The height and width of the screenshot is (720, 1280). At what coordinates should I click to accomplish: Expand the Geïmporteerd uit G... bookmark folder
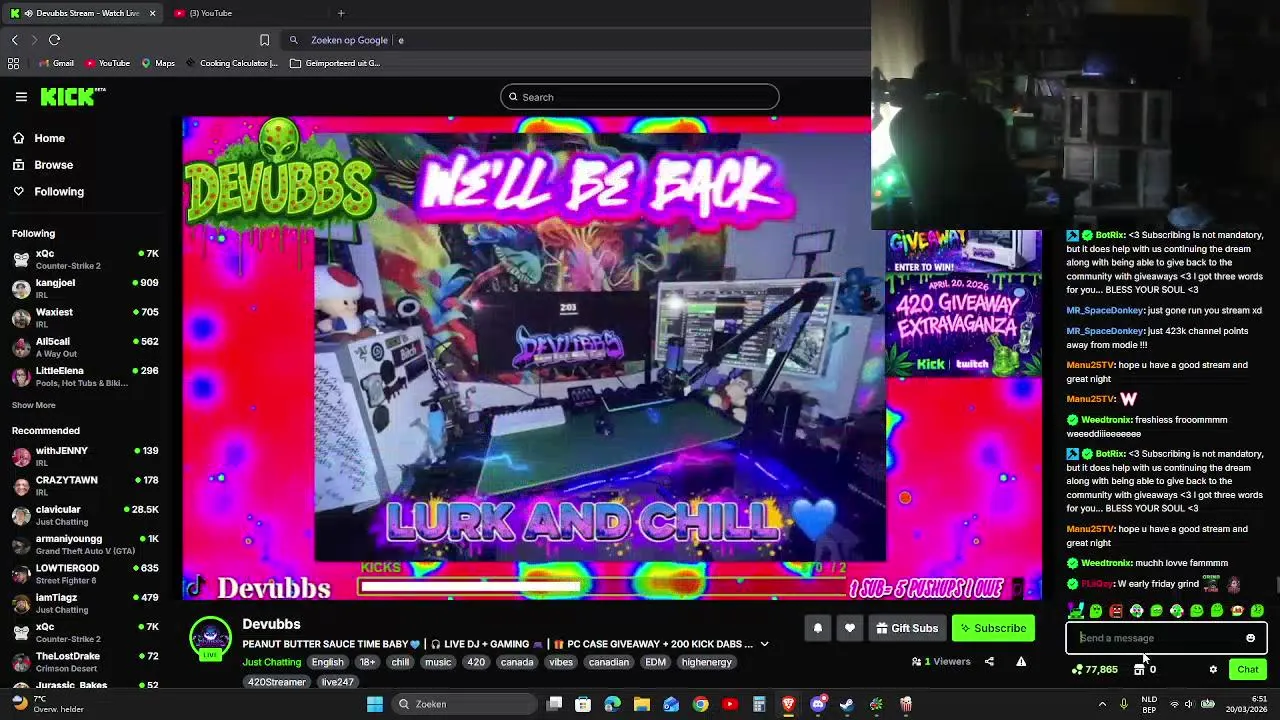(x=335, y=63)
